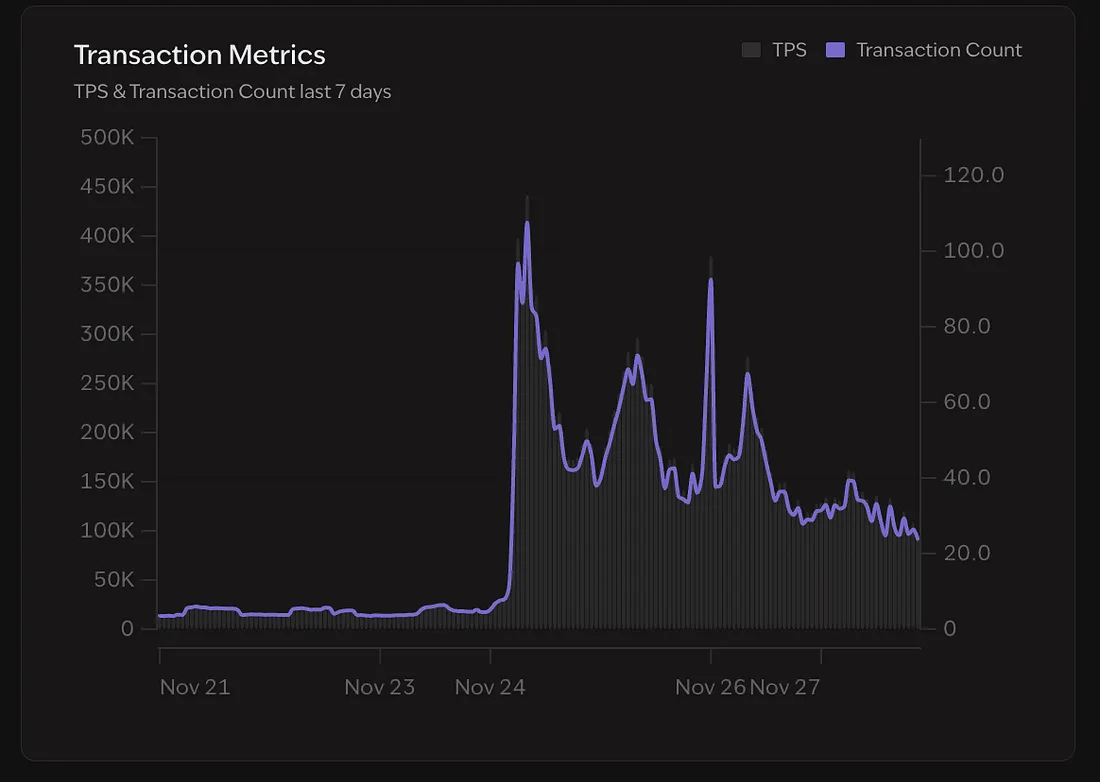1100x782 pixels.
Task: Click the subtitle TPS & Transaction Count last 7 days
Action: (232, 92)
